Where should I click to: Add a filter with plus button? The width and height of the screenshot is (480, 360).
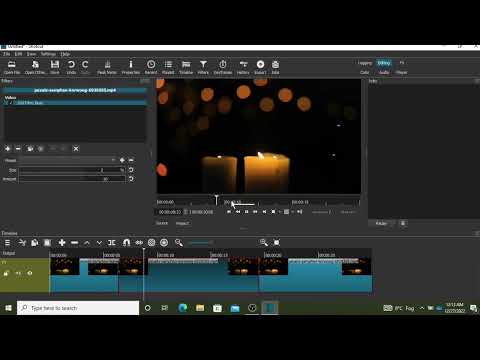(x=7, y=149)
